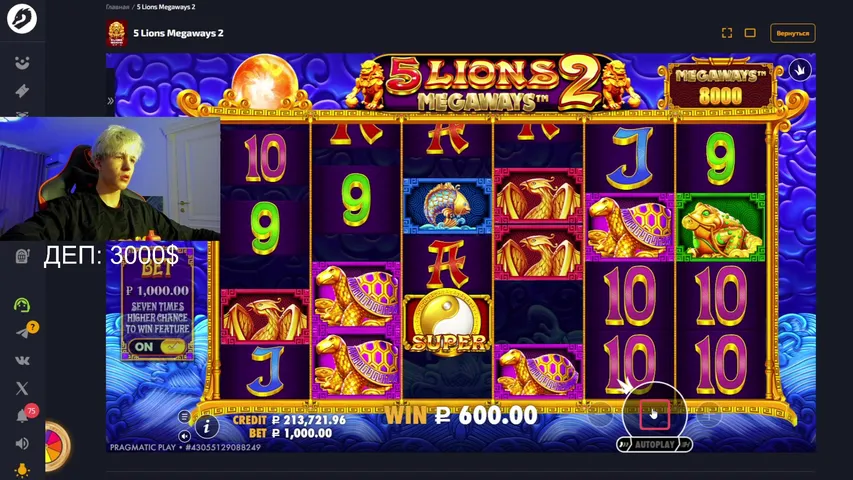Toggle the site sound speaker icon
Screen dimensions: 853x480
coord(22,444)
